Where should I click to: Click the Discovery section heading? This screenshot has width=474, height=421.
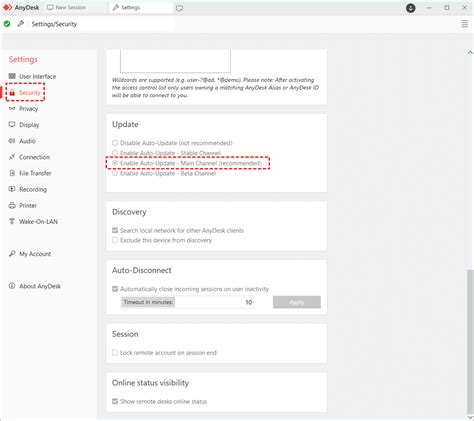point(129,212)
